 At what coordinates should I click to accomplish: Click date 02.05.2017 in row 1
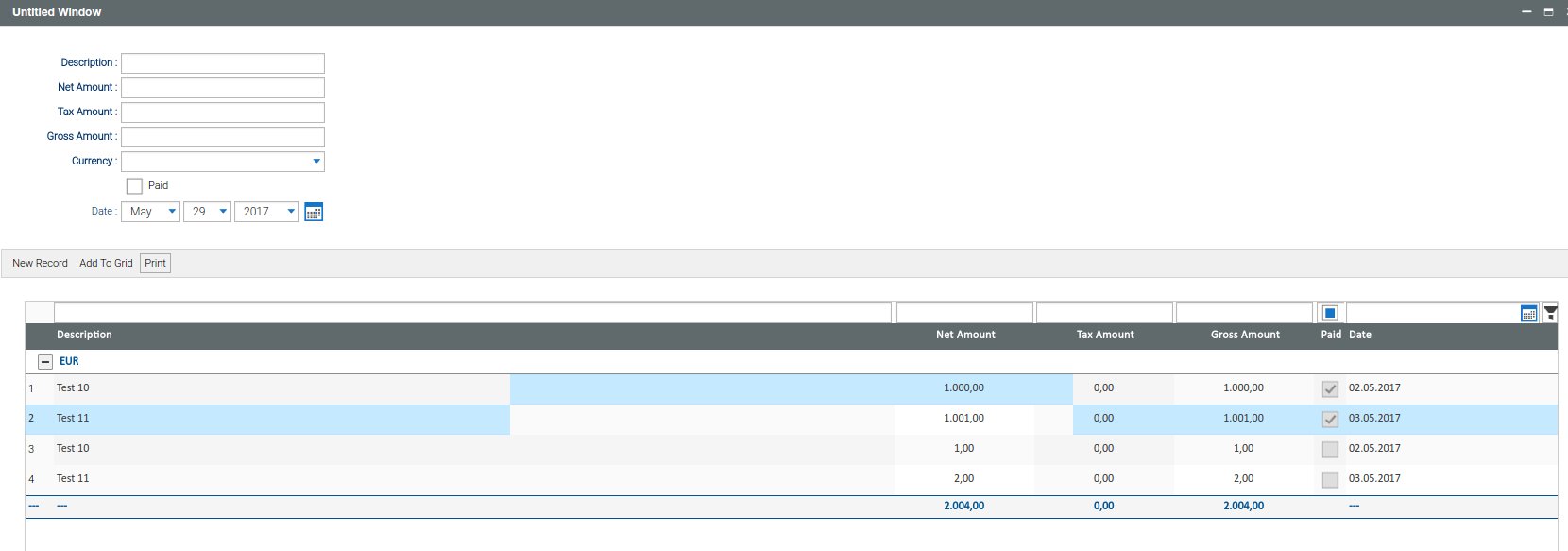1374,388
